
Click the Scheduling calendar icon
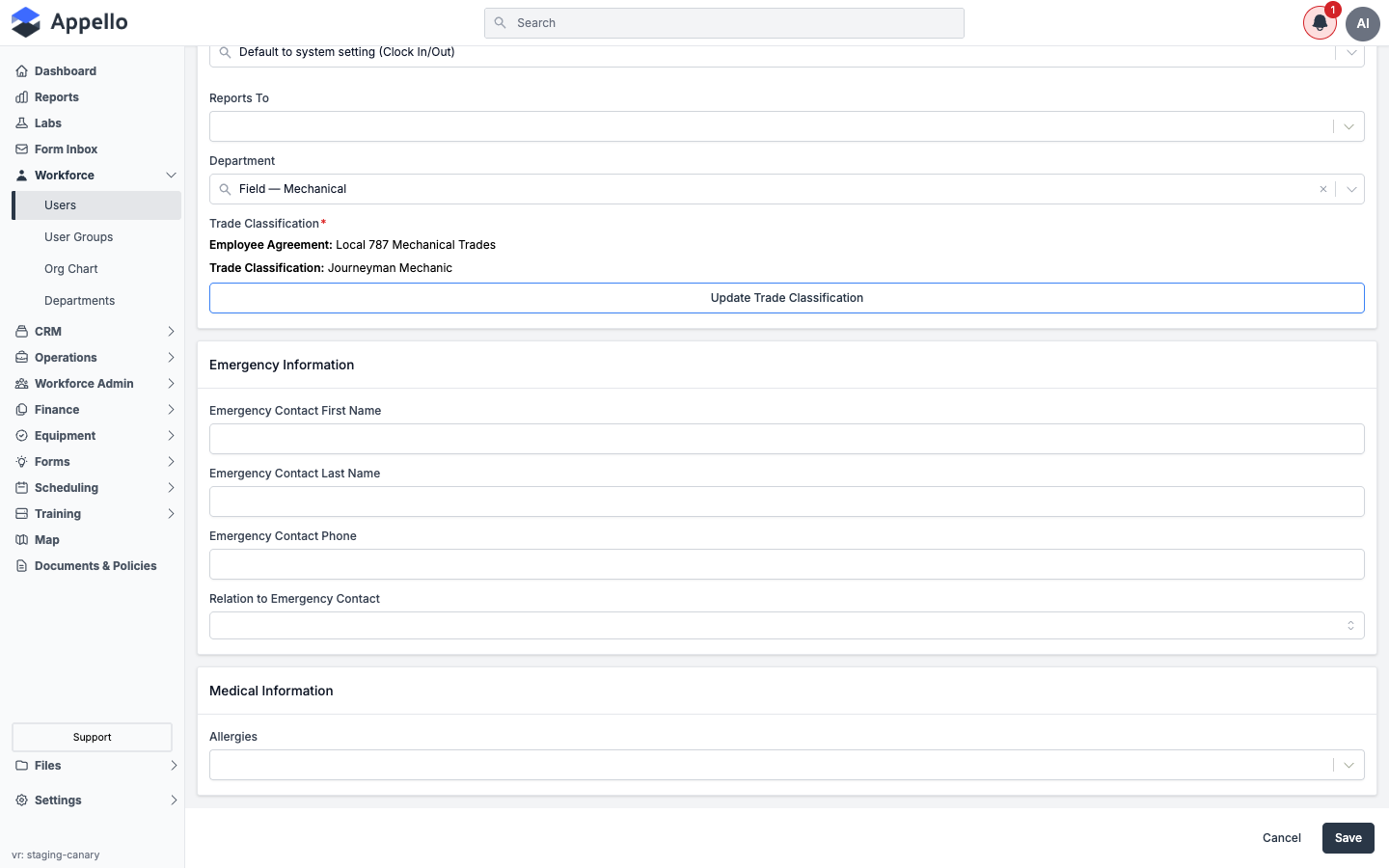[x=21, y=488]
